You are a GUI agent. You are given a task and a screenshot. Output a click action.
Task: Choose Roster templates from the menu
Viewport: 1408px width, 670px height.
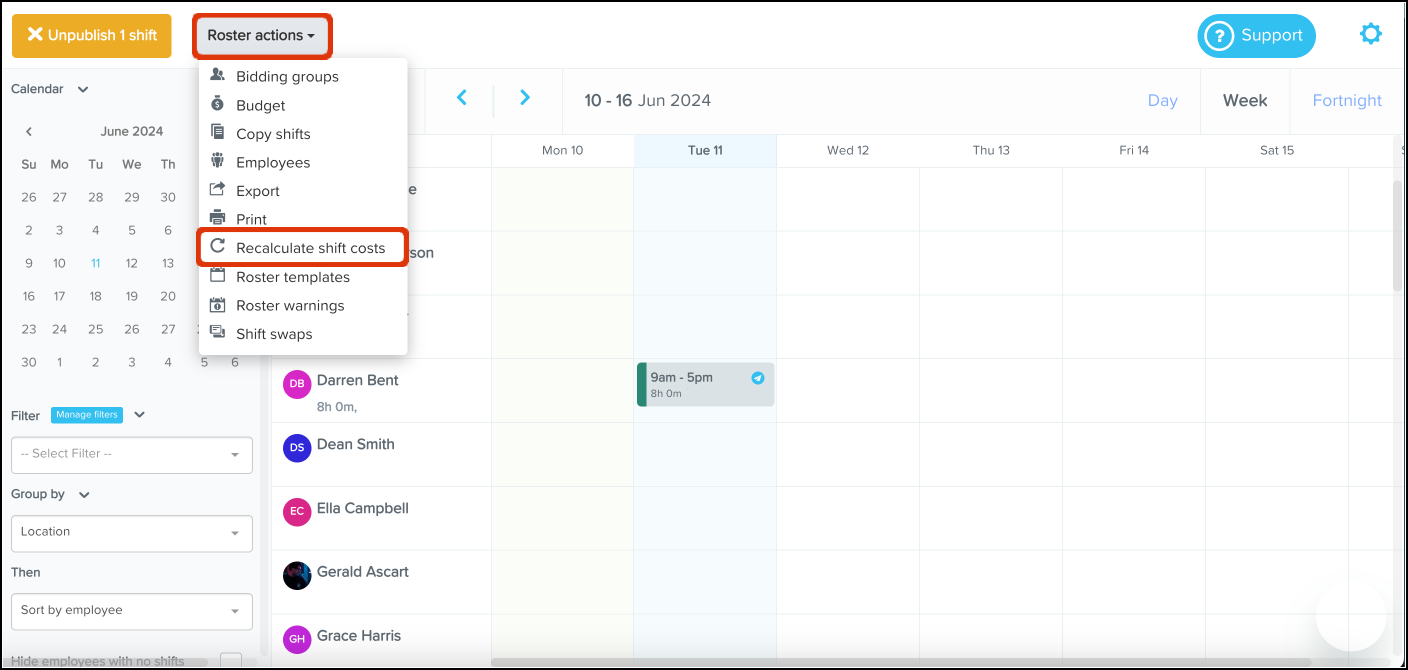[292, 277]
